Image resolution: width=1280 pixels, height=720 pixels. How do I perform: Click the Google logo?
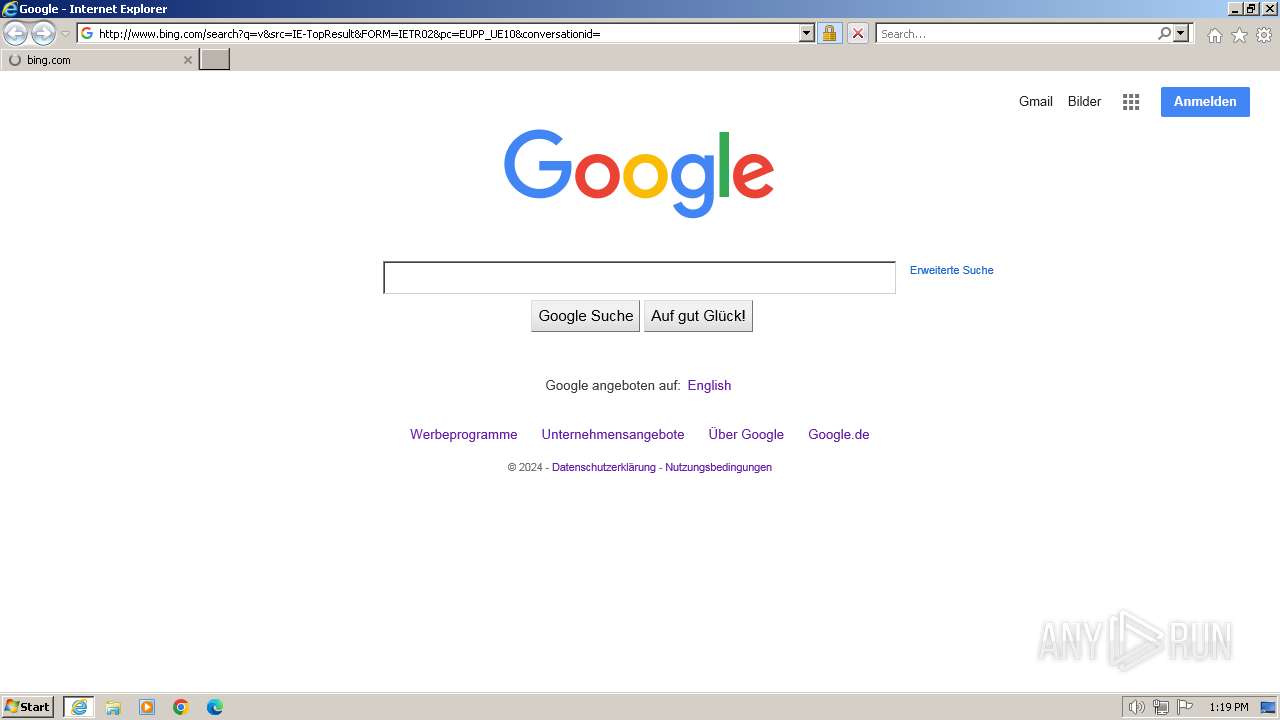(x=639, y=172)
